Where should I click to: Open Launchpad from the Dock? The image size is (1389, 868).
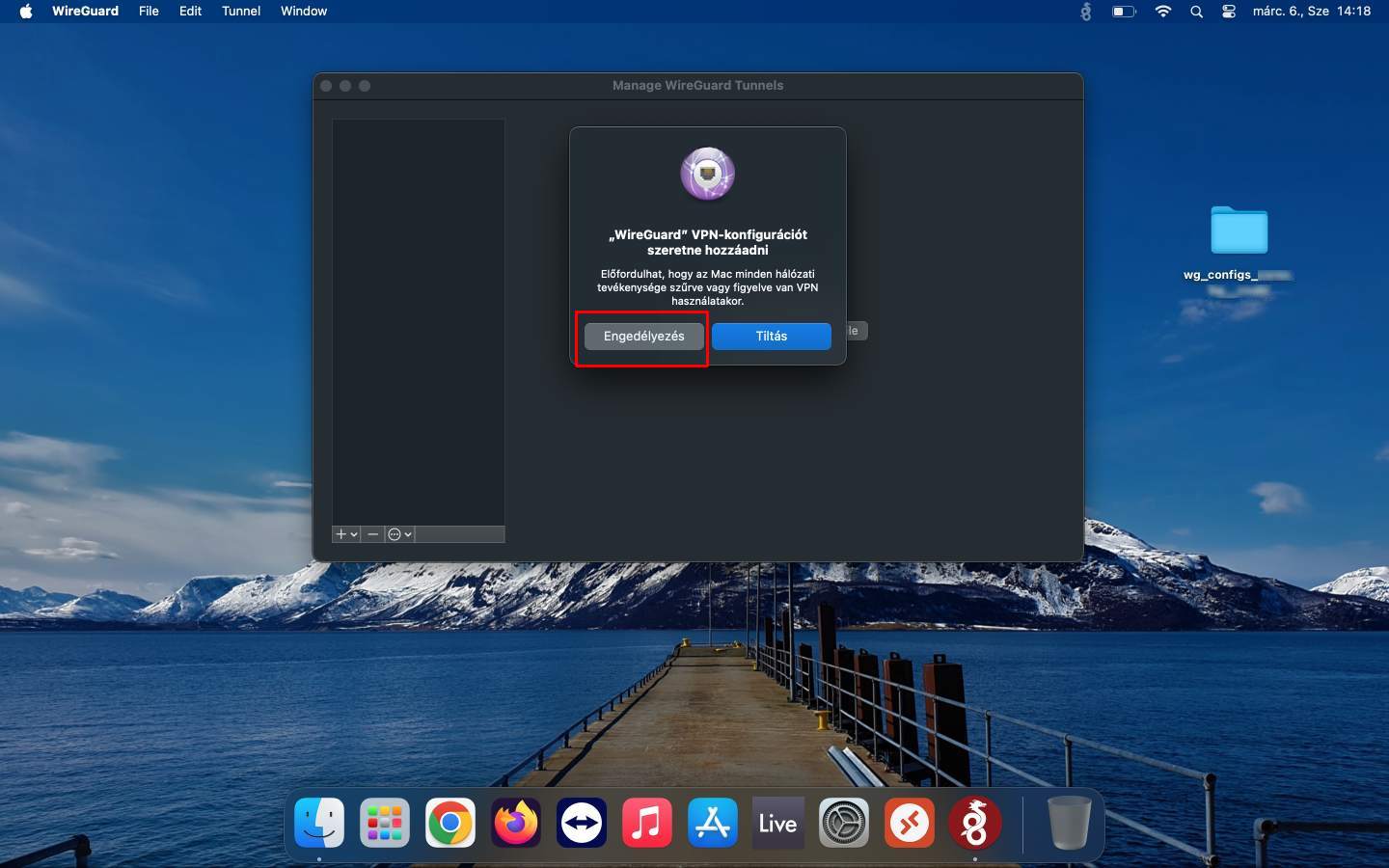[385, 823]
